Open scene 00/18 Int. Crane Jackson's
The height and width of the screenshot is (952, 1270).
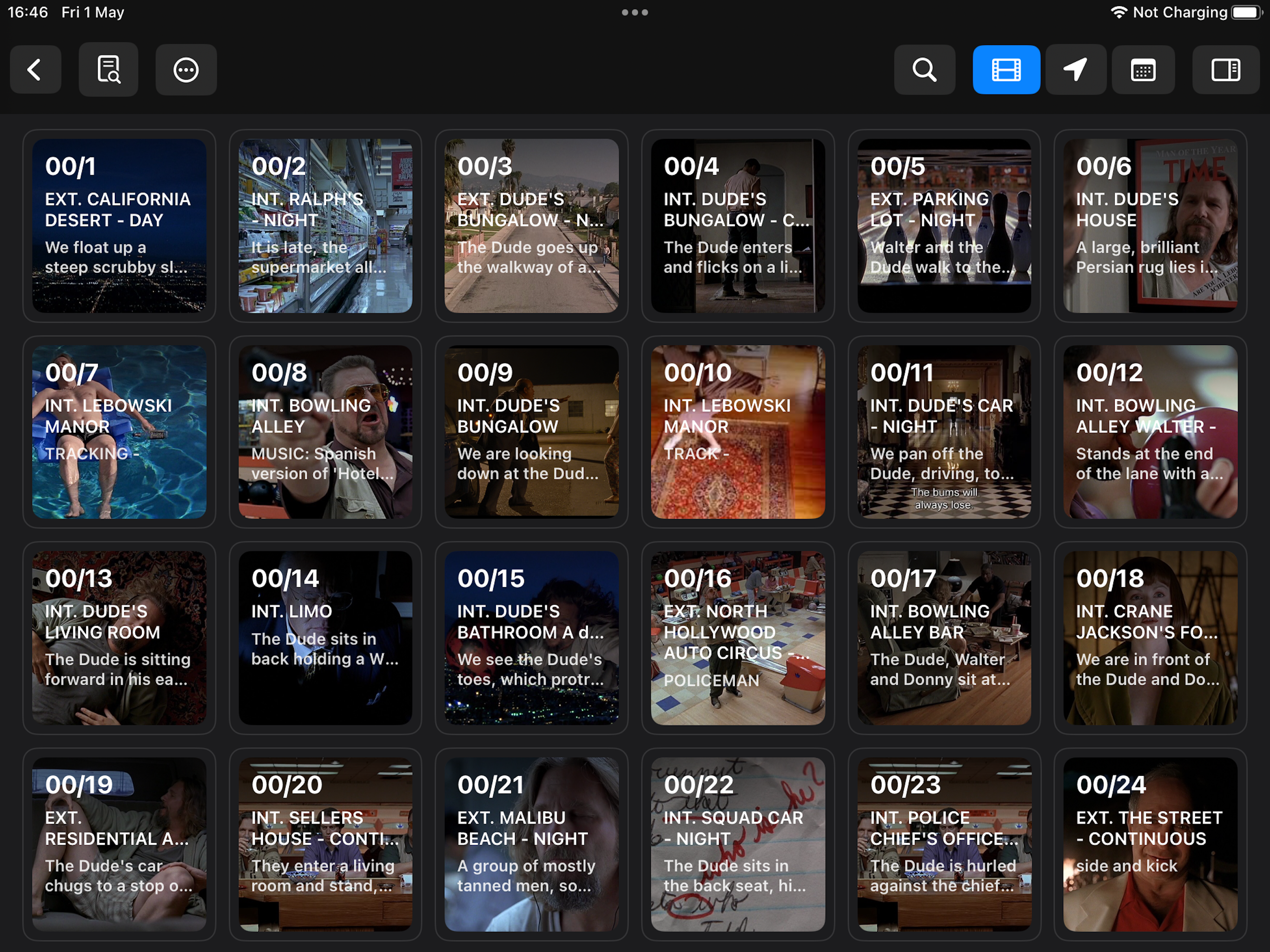(x=1150, y=638)
